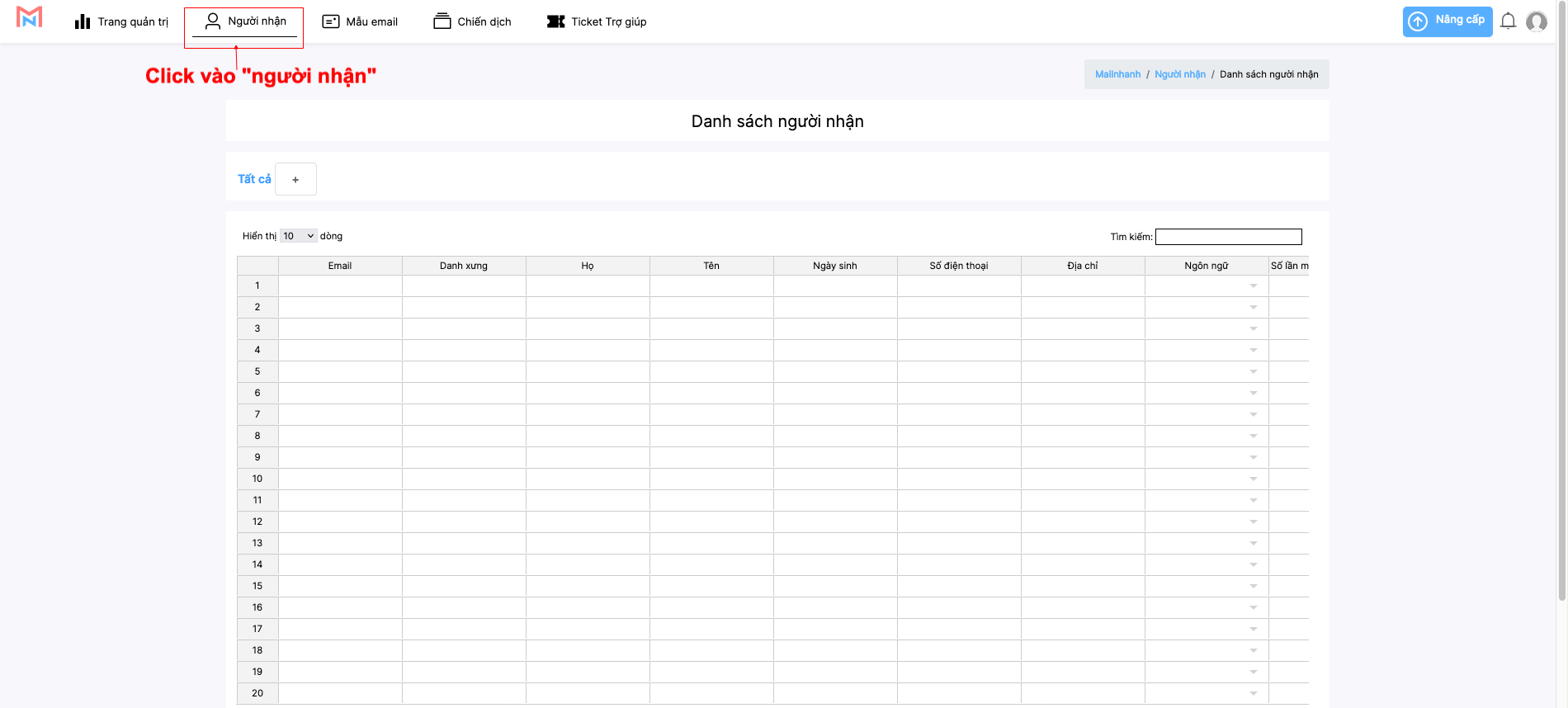Follow the Mailnhanh breadcrumb link

(1117, 74)
